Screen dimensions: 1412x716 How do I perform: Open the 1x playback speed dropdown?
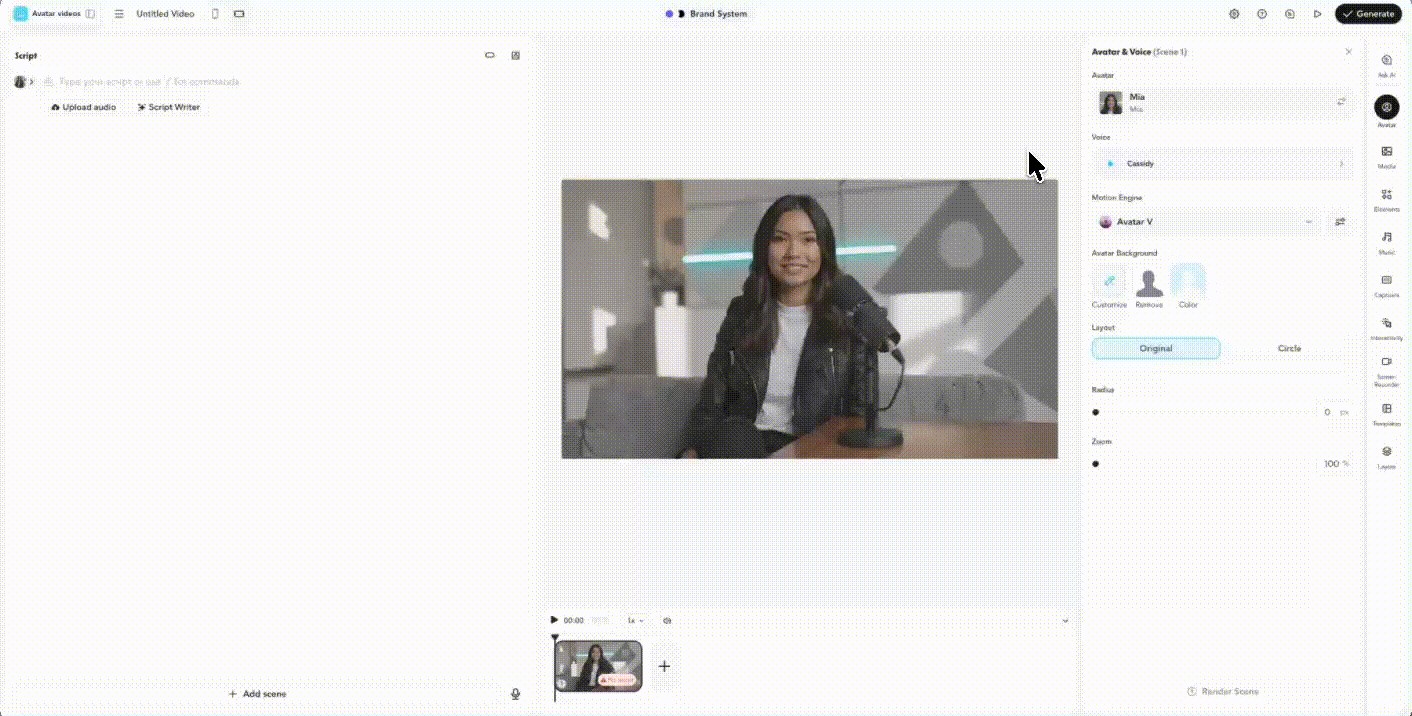(x=635, y=620)
